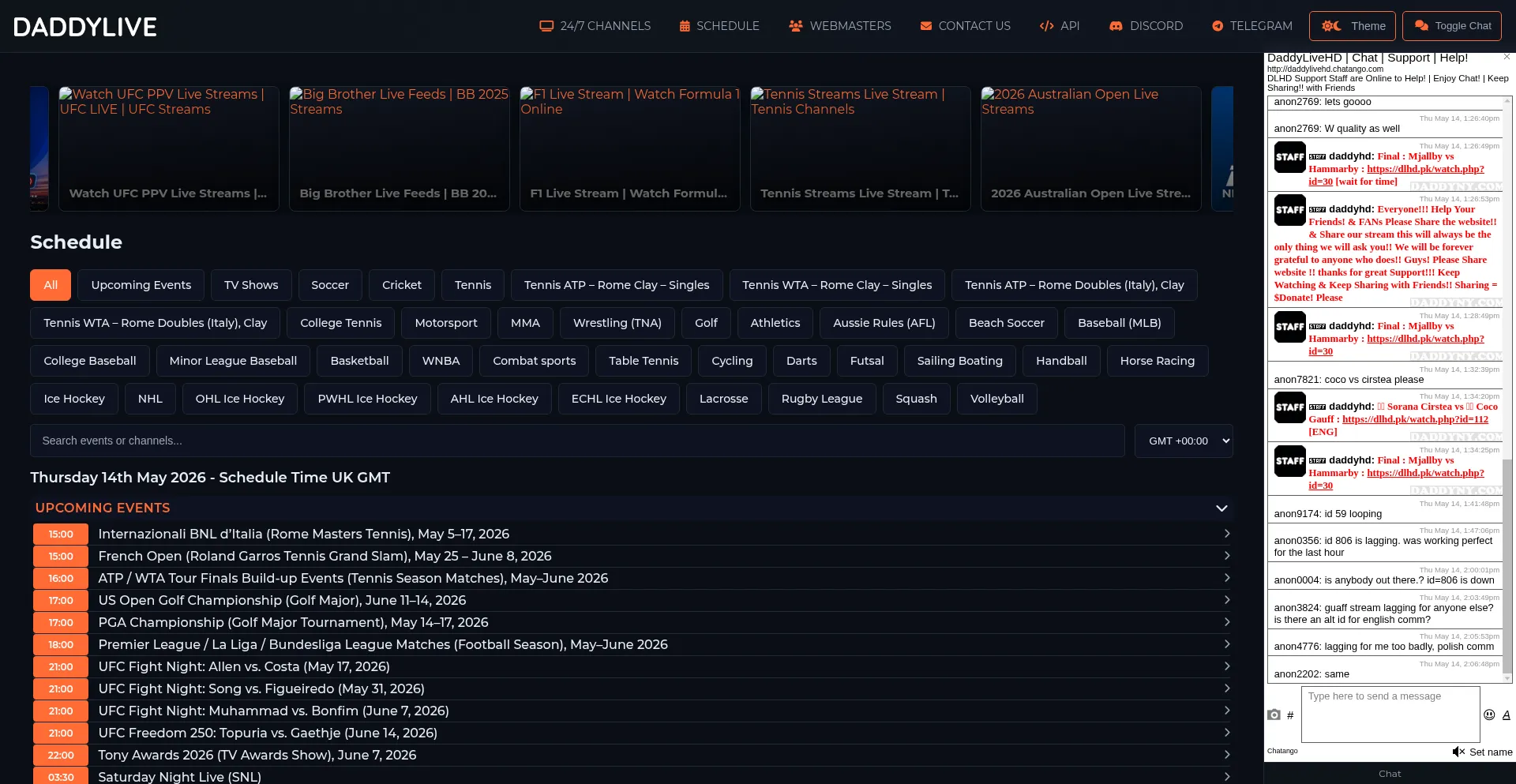Image resolution: width=1516 pixels, height=784 pixels.
Task: Open Contact Us via the envelope icon
Action: (926, 26)
